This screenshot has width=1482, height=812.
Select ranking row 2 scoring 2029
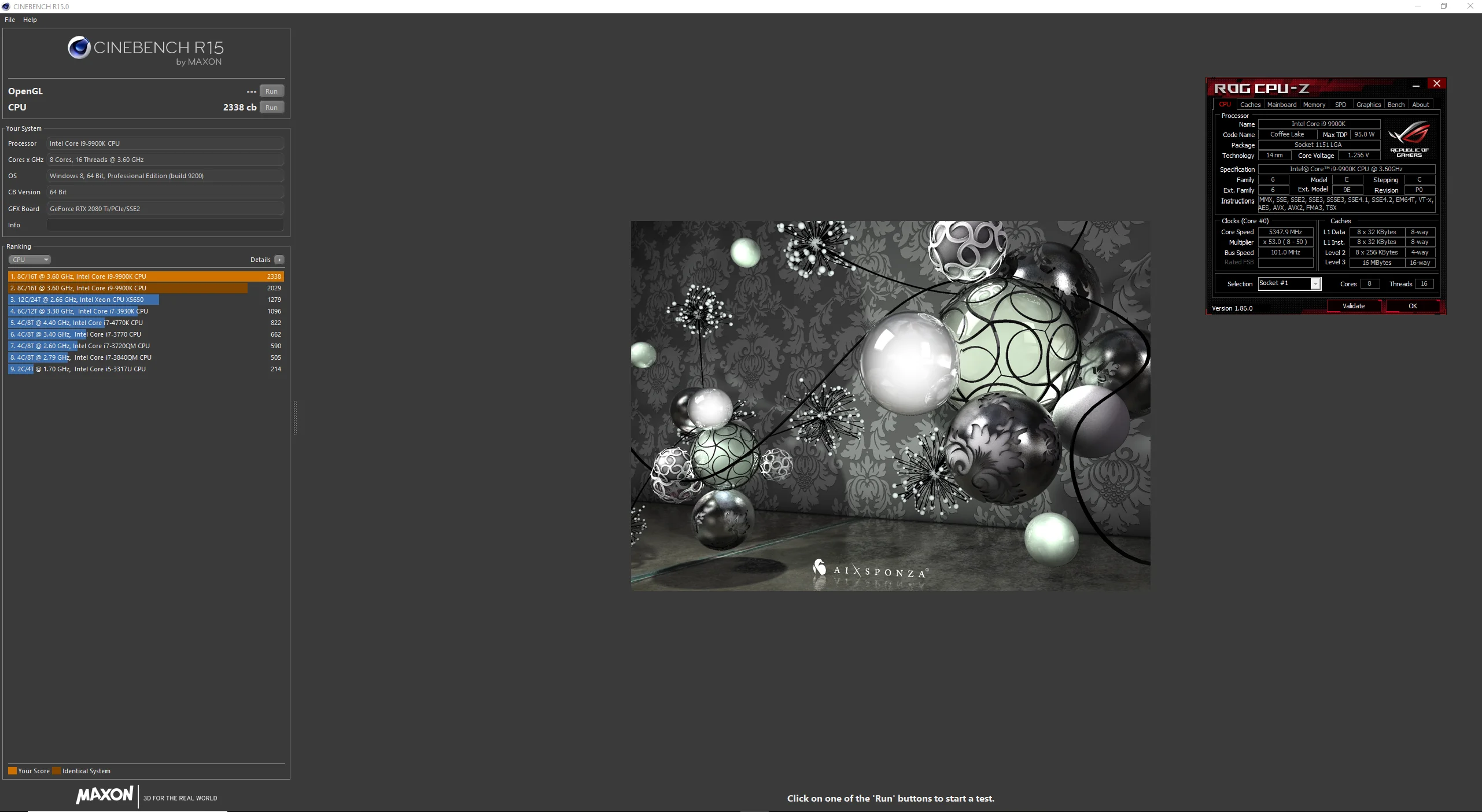click(146, 288)
